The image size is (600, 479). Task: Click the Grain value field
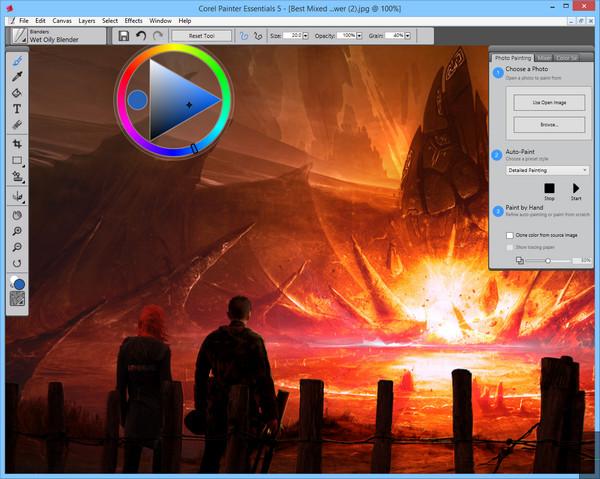pyautogui.click(x=395, y=36)
